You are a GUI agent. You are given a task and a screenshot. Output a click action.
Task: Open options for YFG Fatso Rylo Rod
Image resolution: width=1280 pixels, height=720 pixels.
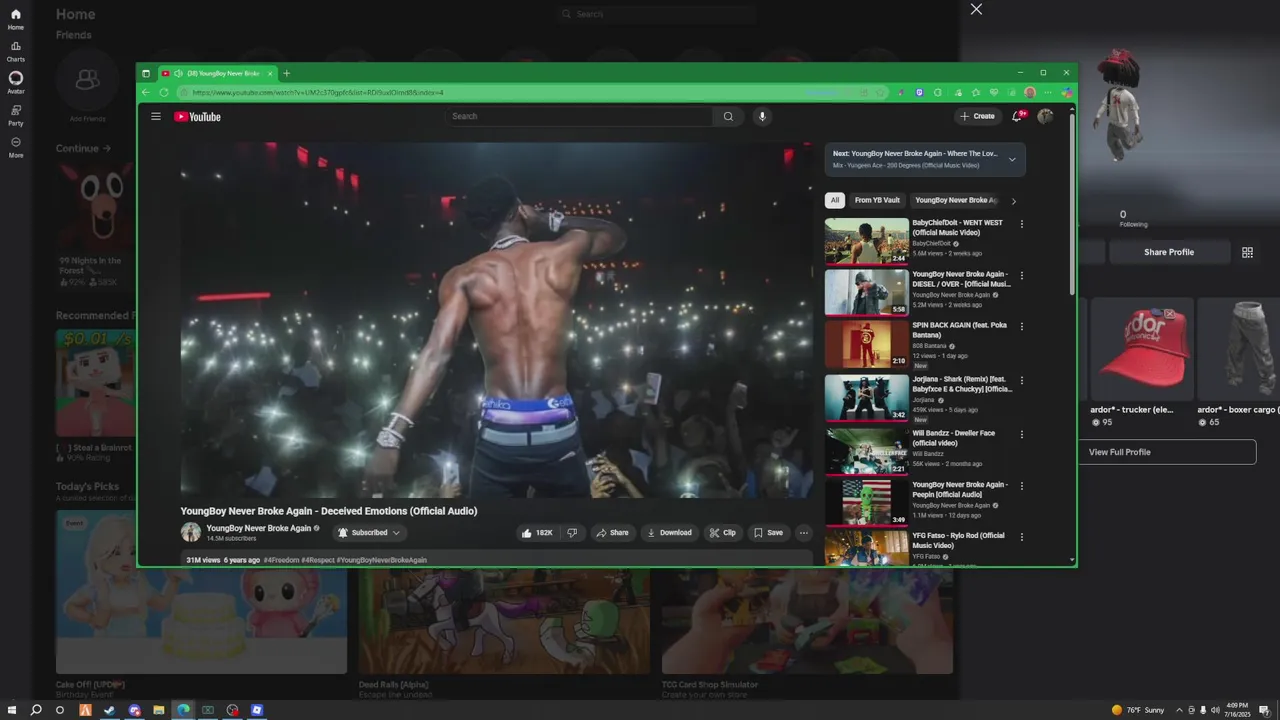click(x=1021, y=537)
